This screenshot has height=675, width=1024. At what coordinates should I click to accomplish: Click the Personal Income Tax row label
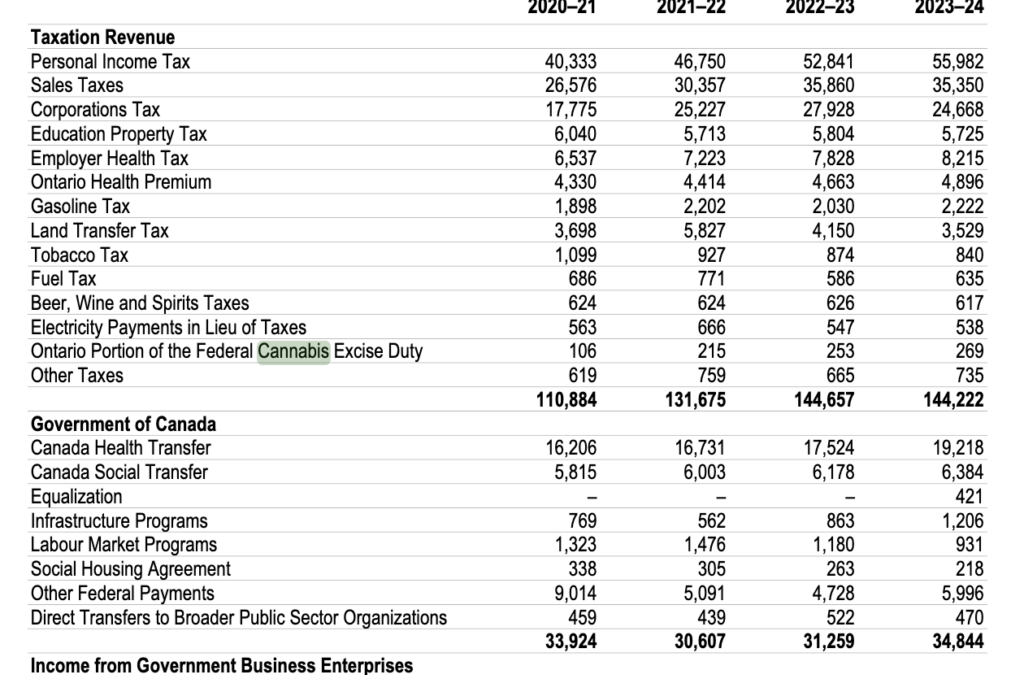pos(110,61)
